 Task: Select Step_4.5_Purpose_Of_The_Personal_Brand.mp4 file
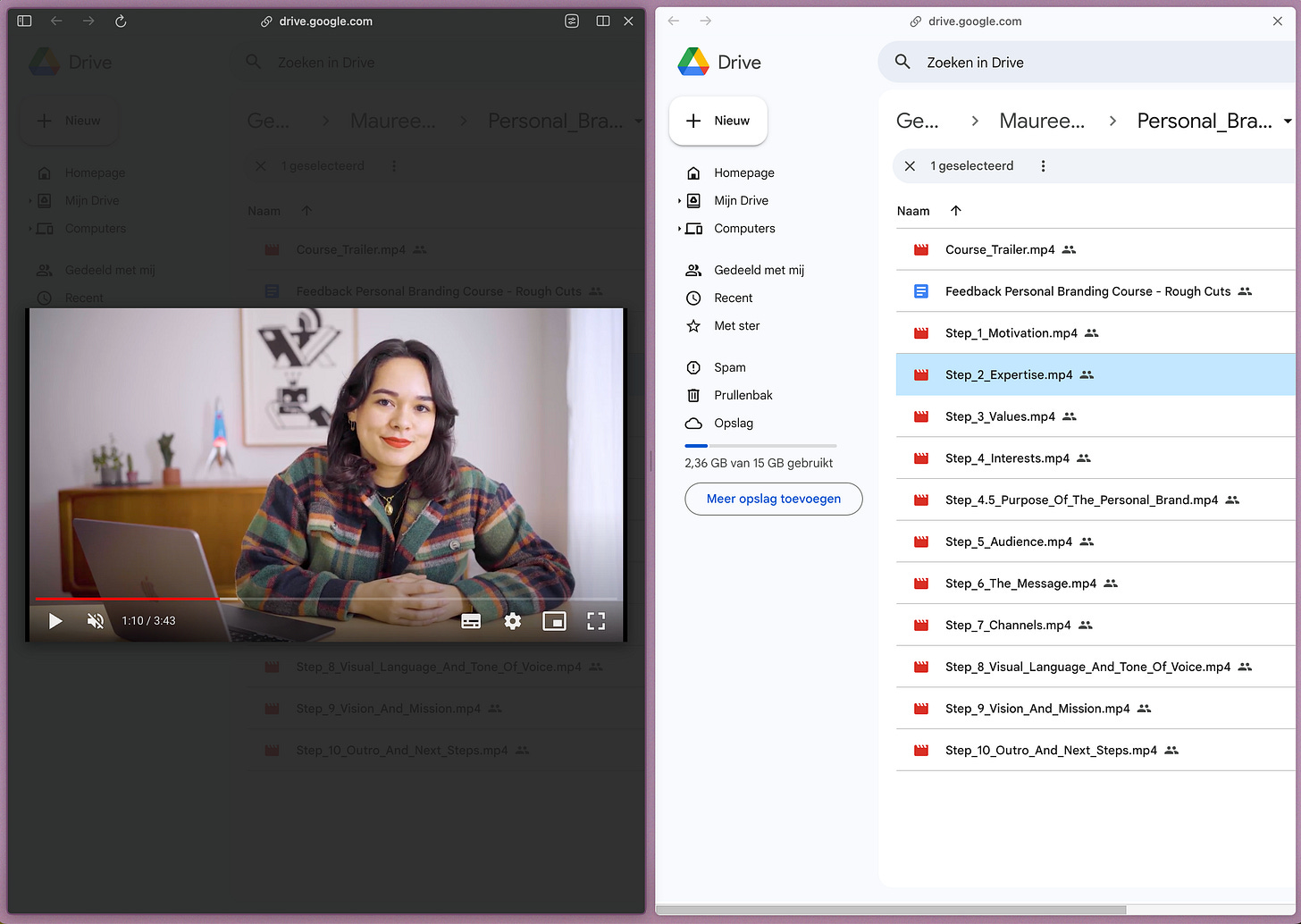[x=1095, y=500]
